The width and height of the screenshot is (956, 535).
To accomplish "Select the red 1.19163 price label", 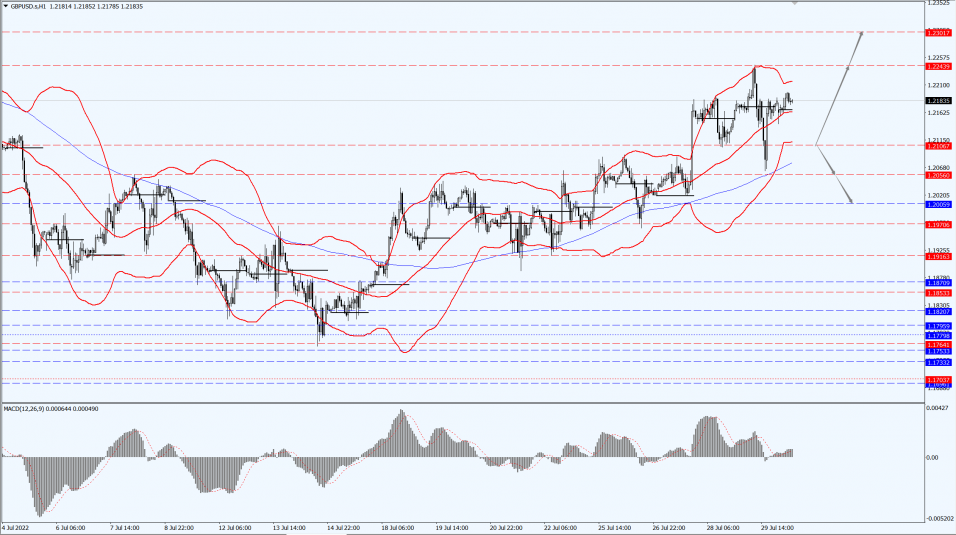I will pos(938,256).
